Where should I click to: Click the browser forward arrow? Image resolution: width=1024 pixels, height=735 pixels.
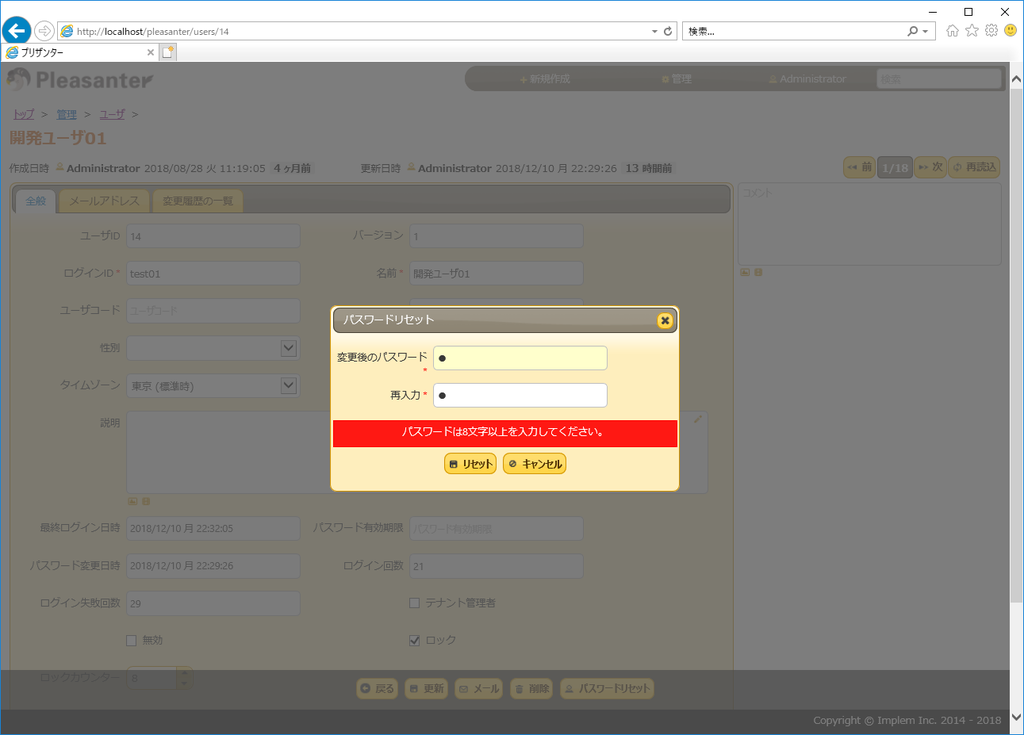click(x=44, y=31)
